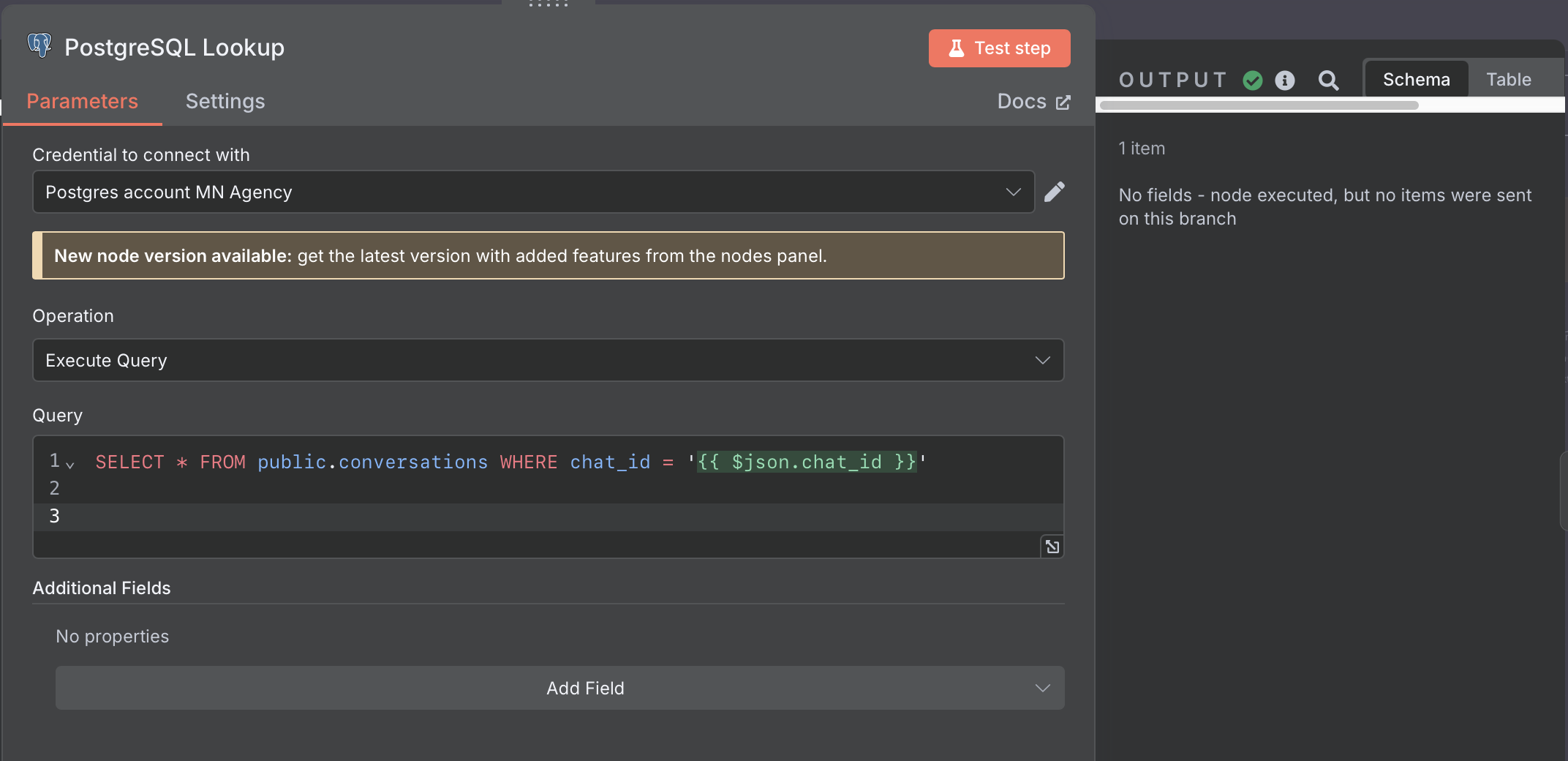This screenshot has height=761, width=1568.
Task: Switch output view to Table
Action: [1509, 79]
